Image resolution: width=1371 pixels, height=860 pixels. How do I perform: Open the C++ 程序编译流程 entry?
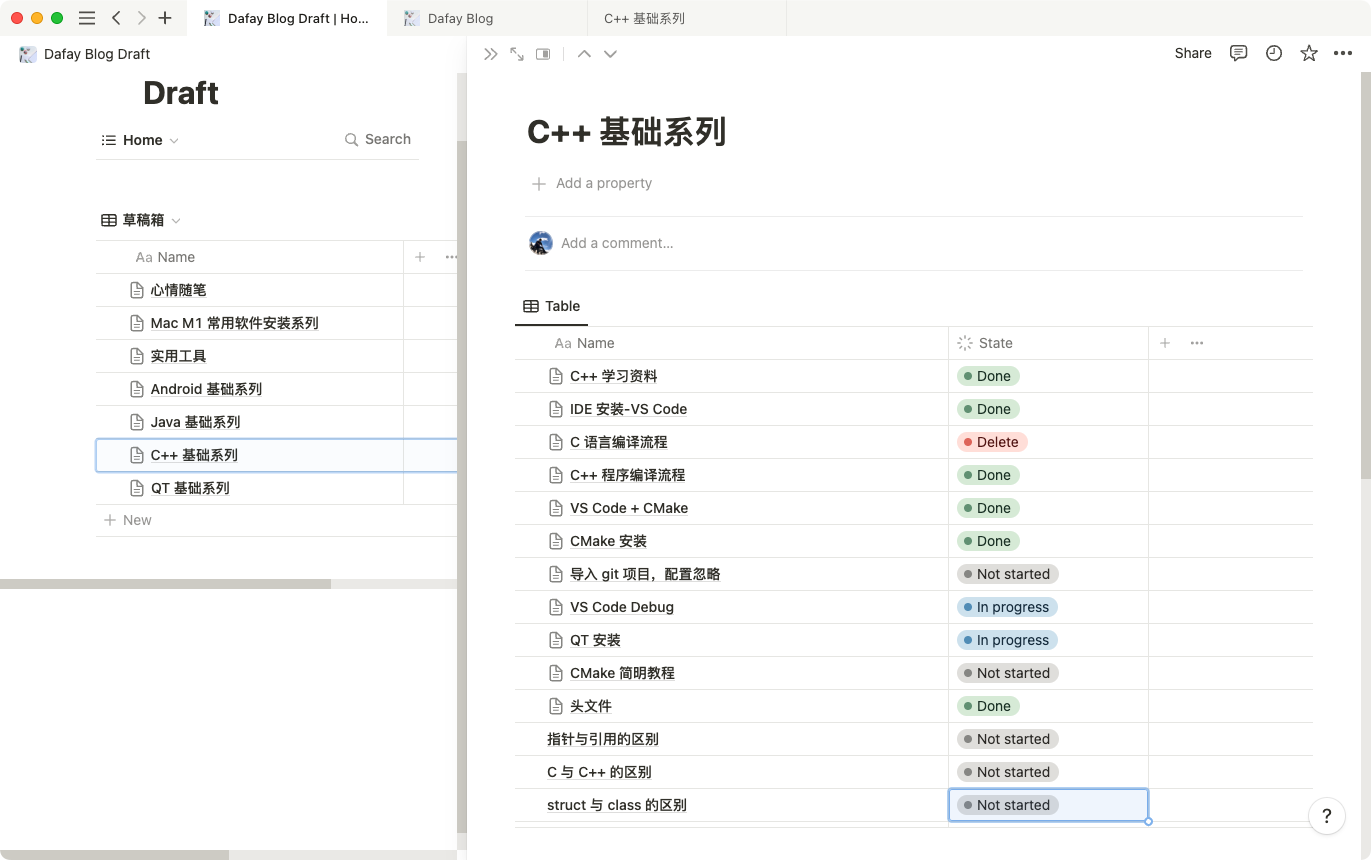[x=627, y=475]
